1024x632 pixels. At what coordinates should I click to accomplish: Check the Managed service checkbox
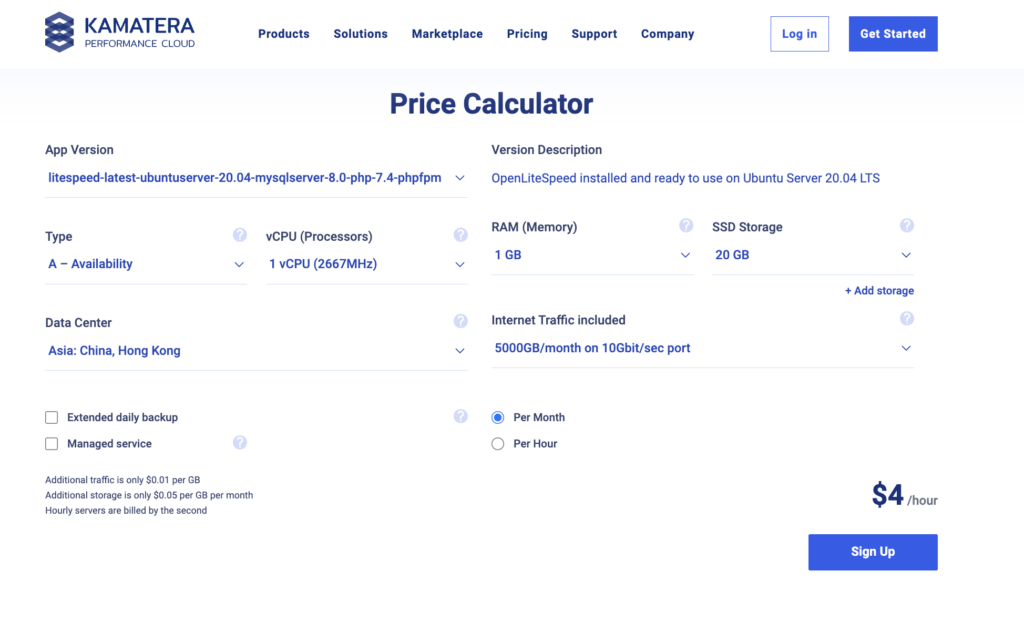tap(52, 443)
